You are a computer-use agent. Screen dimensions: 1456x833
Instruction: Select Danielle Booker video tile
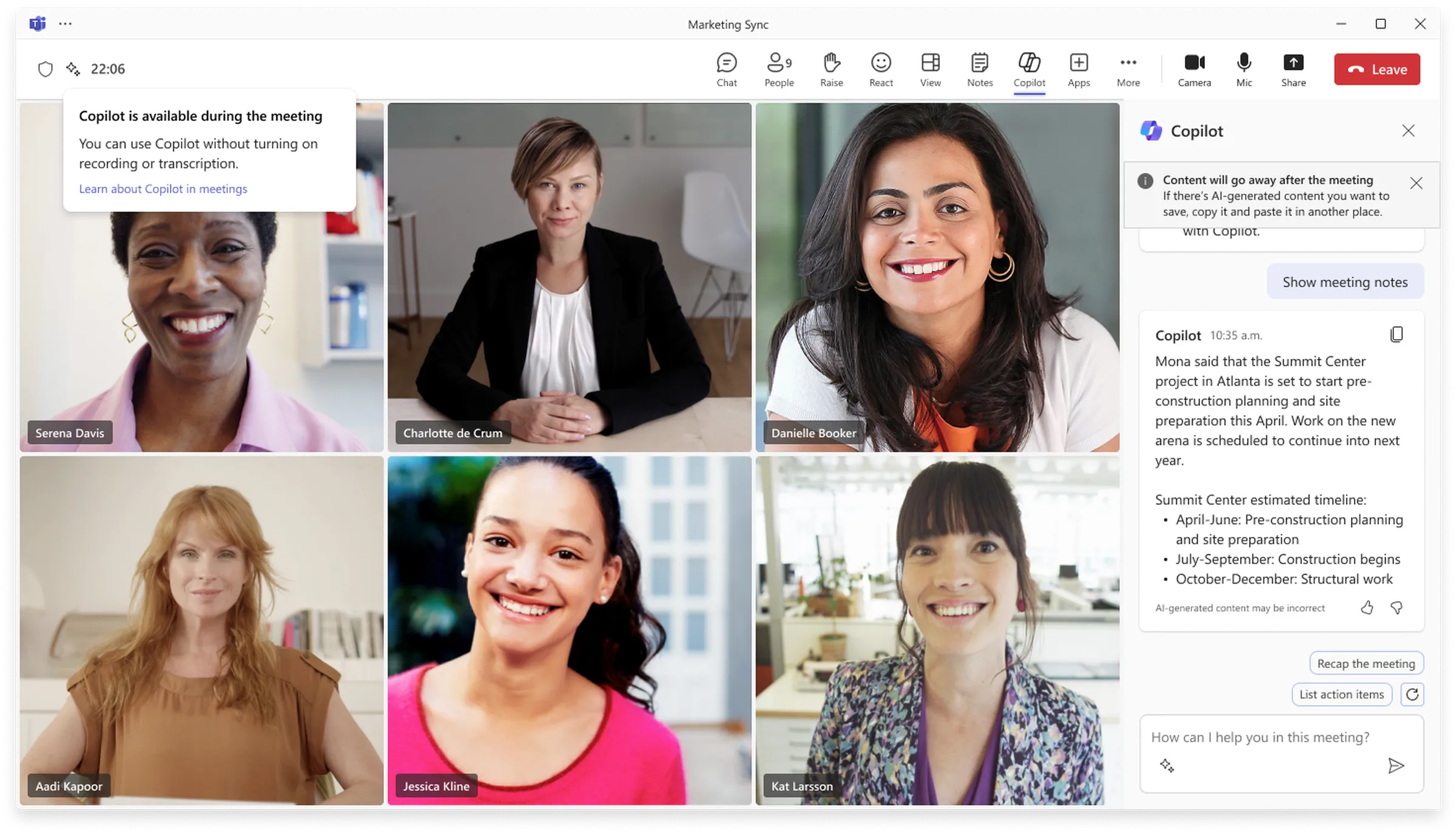pyautogui.click(x=937, y=277)
